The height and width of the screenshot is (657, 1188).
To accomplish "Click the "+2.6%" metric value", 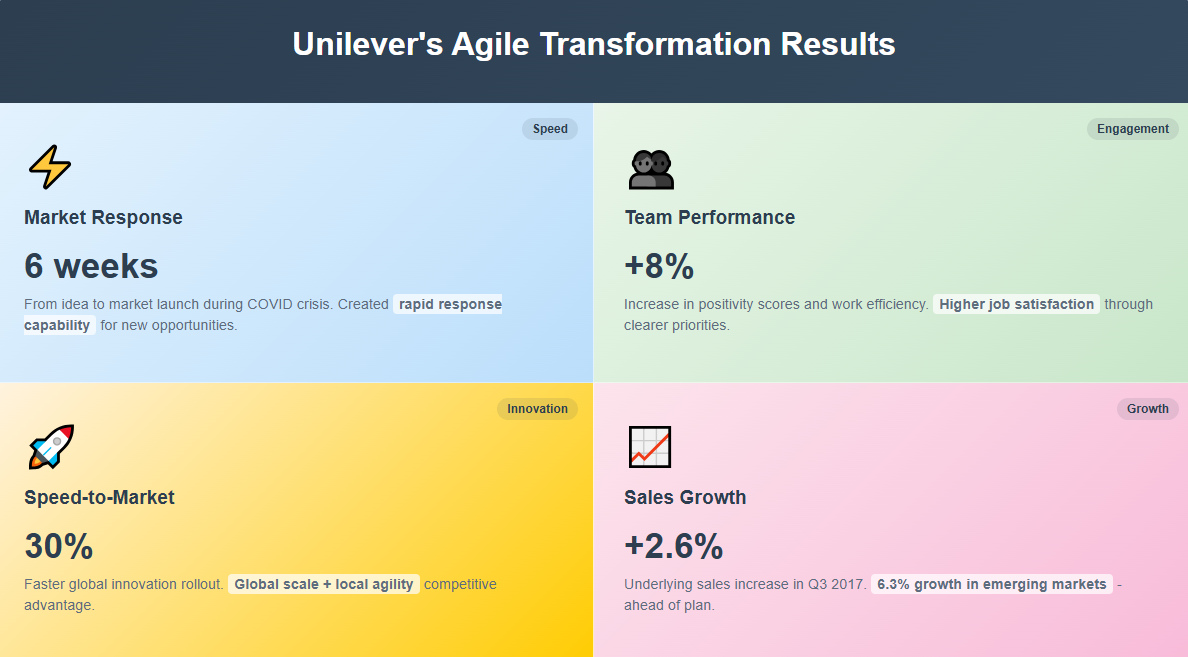I will click(x=674, y=546).
